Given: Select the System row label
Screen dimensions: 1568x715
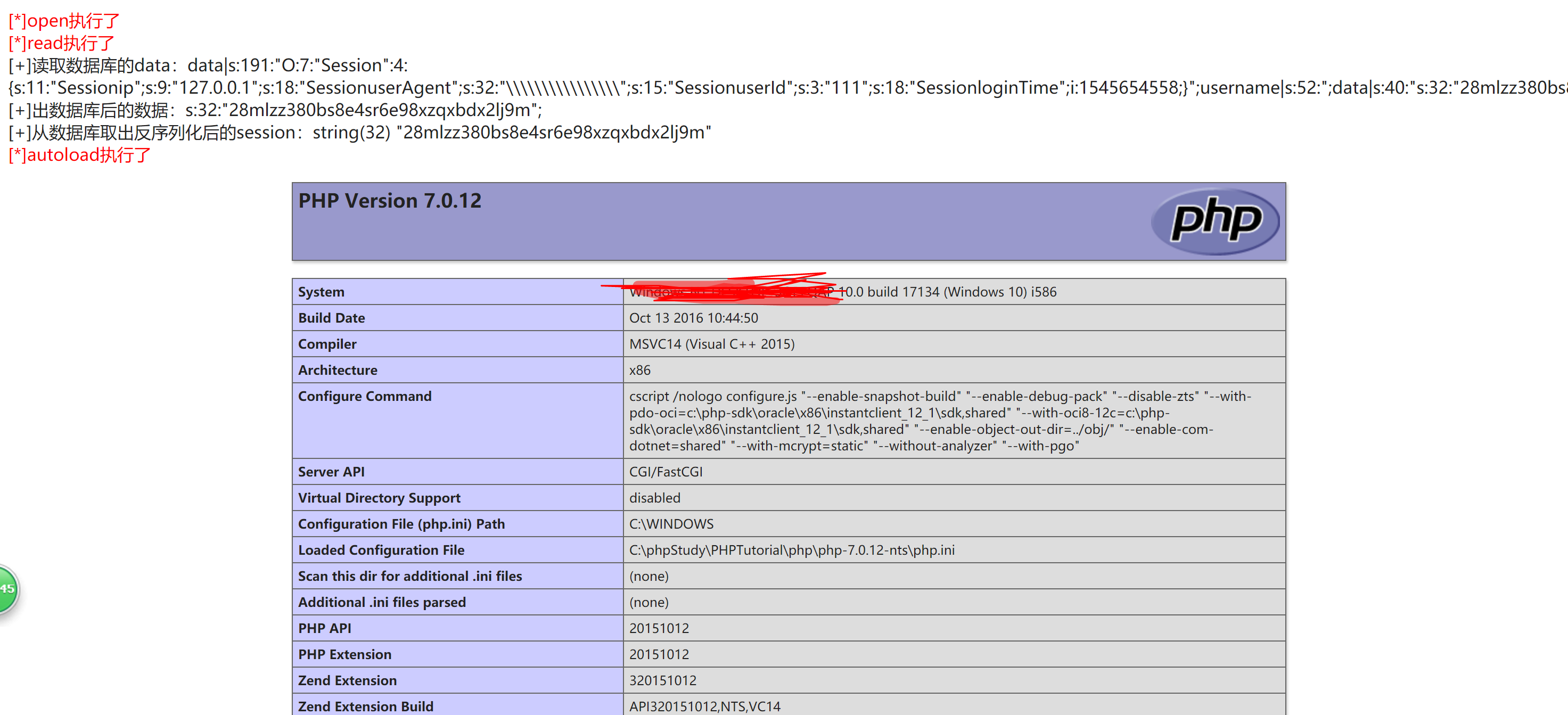Looking at the screenshot, I should (x=322, y=292).
